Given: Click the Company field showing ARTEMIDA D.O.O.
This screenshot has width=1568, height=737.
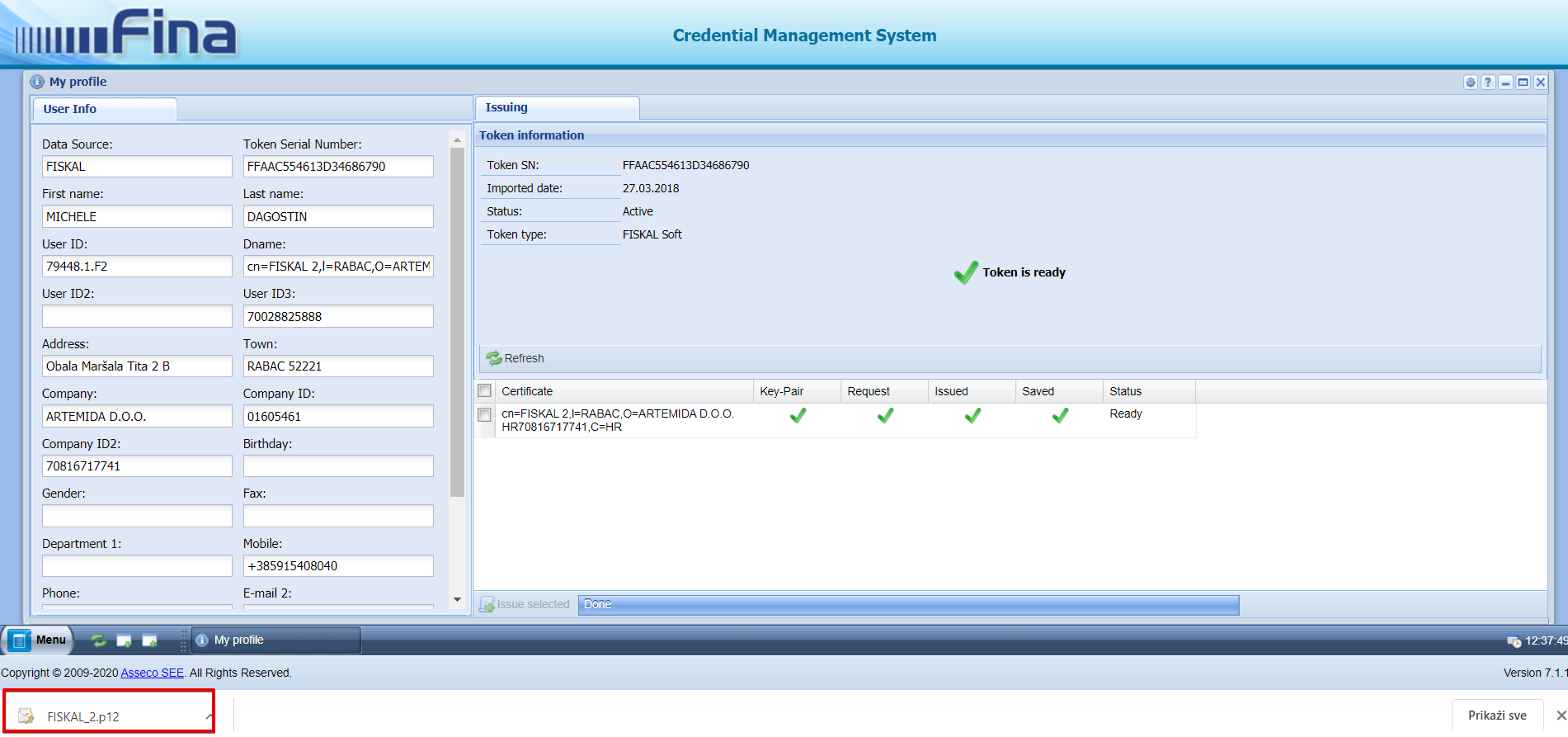Looking at the screenshot, I should pyautogui.click(x=137, y=416).
